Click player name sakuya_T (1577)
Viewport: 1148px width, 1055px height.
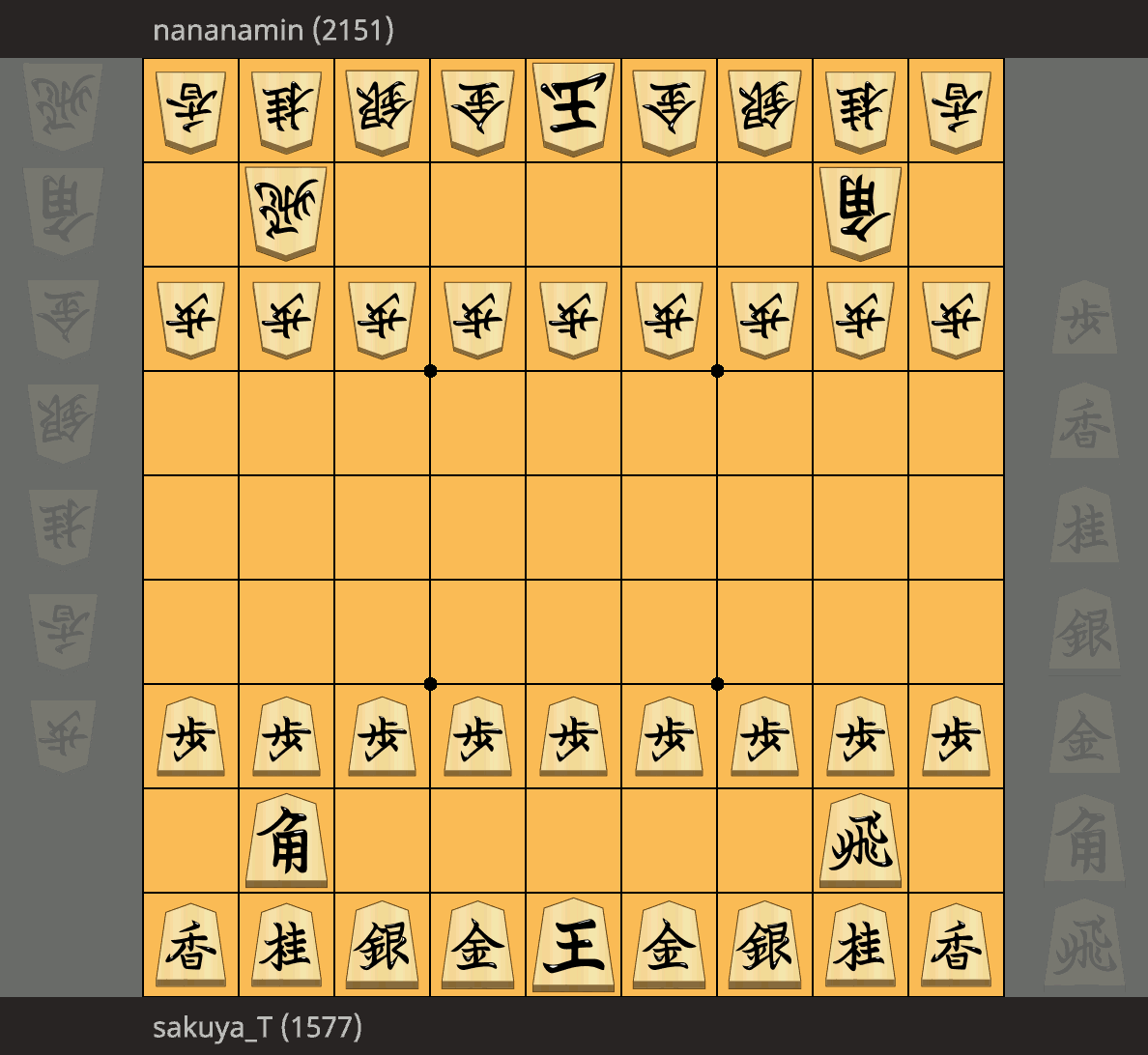click(x=257, y=1026)
